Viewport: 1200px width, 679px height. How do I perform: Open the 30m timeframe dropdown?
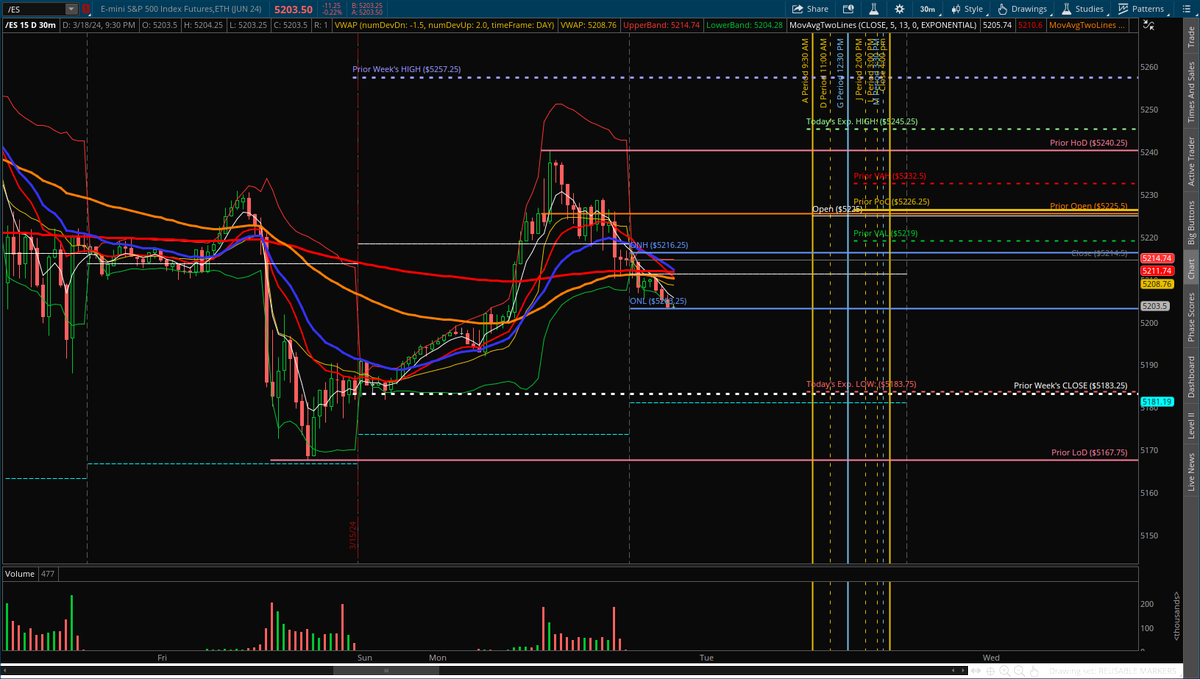[926, 8]
